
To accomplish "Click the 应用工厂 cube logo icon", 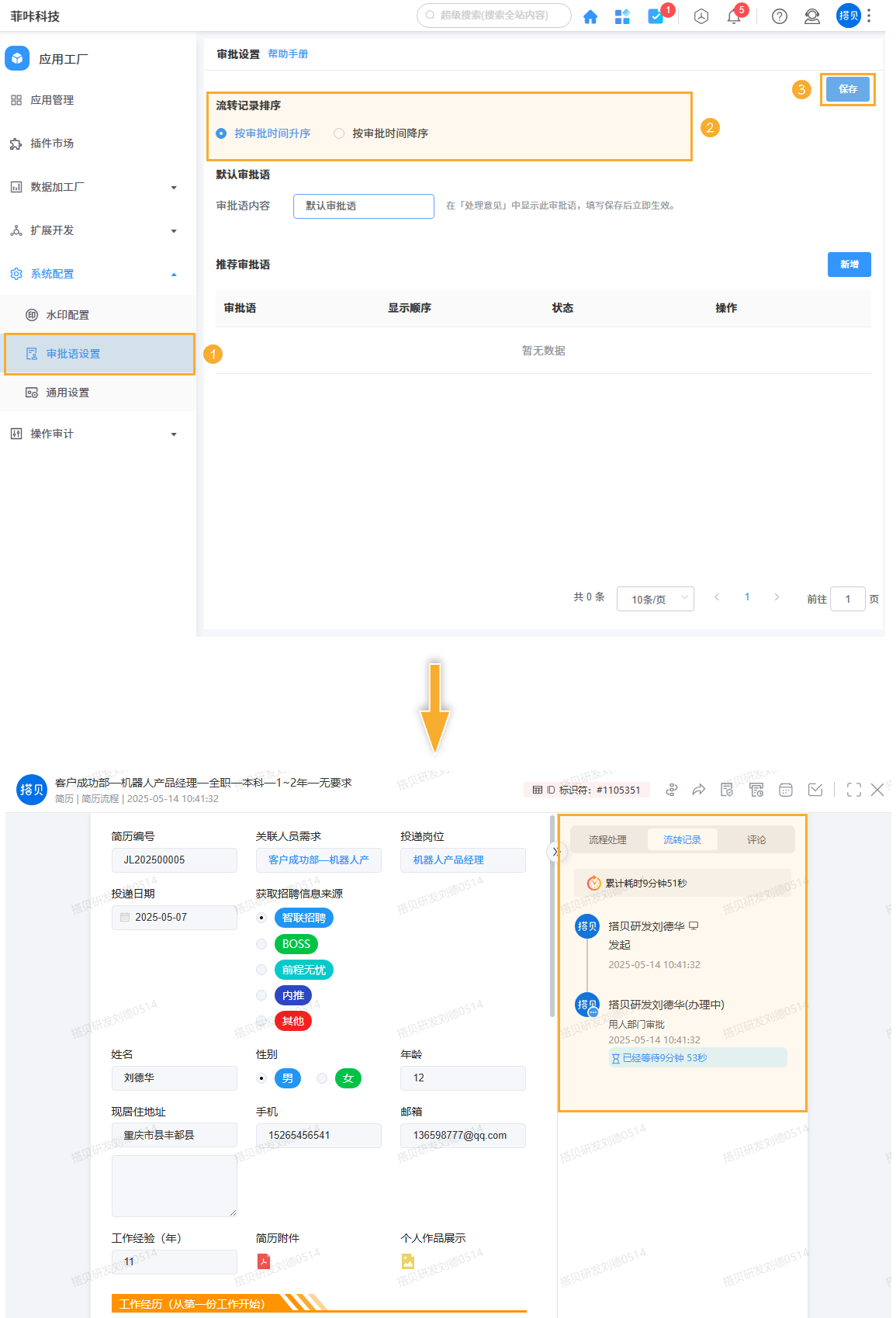I will (x=17, y=58).
